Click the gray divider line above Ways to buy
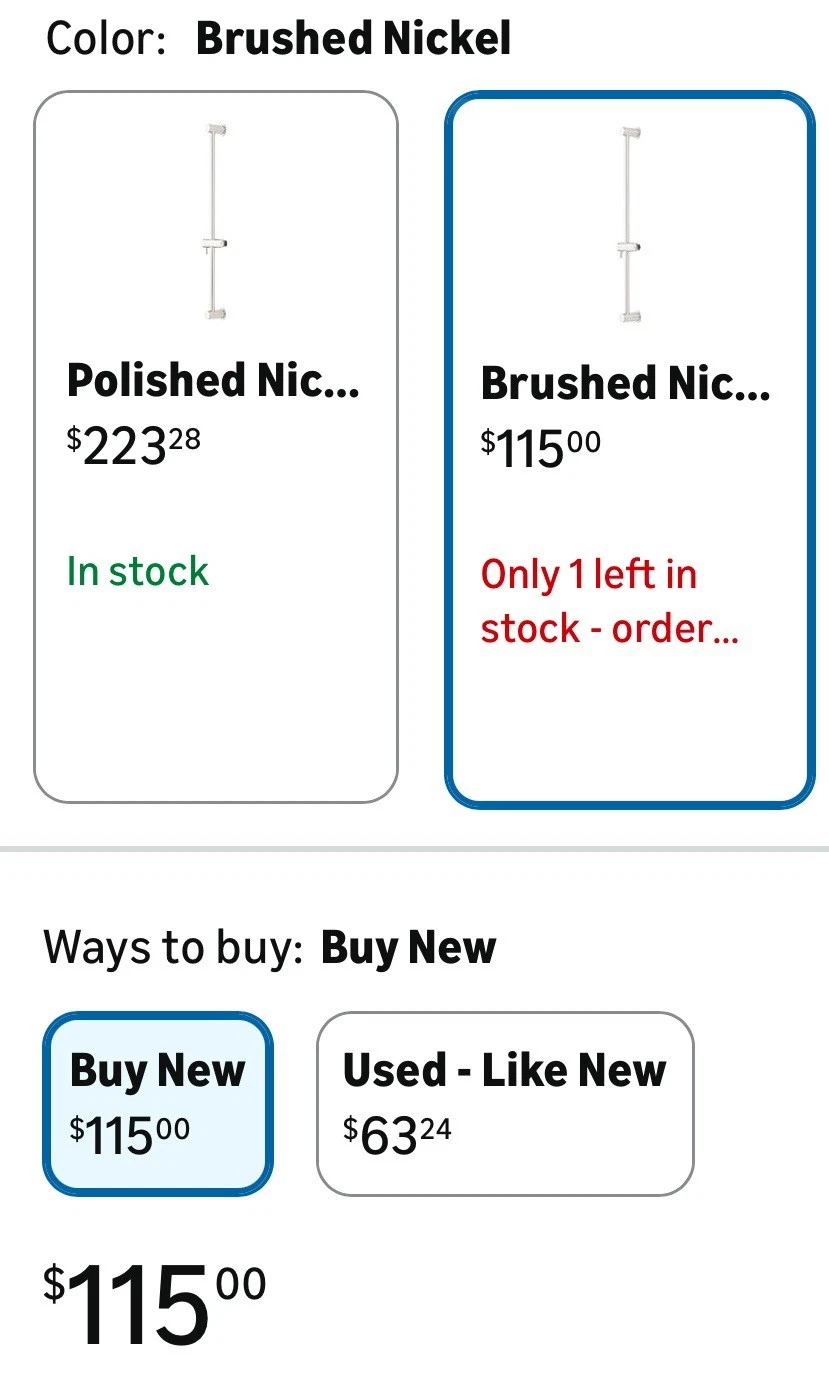829x1374 pixels. (414, 849)
